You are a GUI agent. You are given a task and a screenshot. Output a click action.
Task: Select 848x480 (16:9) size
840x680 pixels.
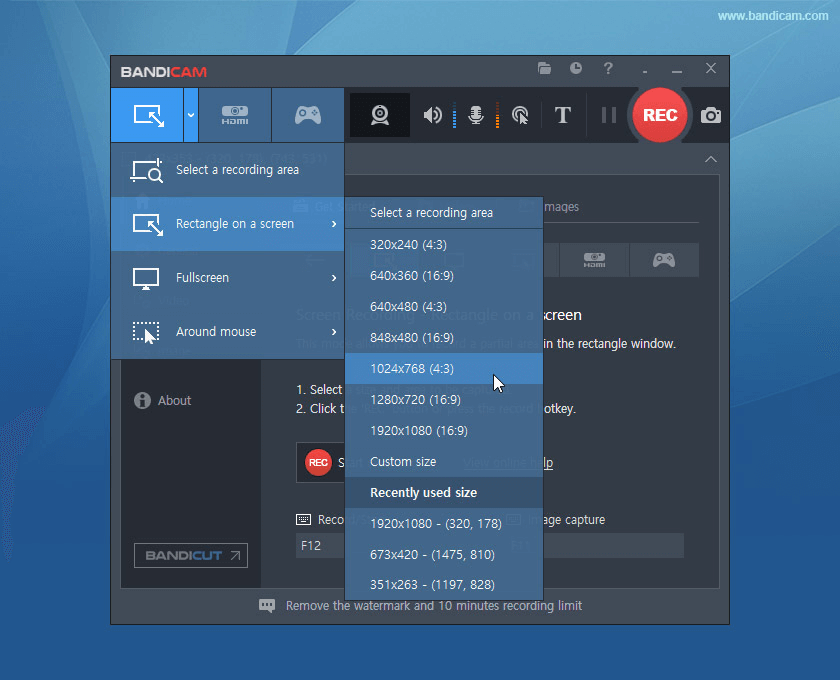pos(444,338)
